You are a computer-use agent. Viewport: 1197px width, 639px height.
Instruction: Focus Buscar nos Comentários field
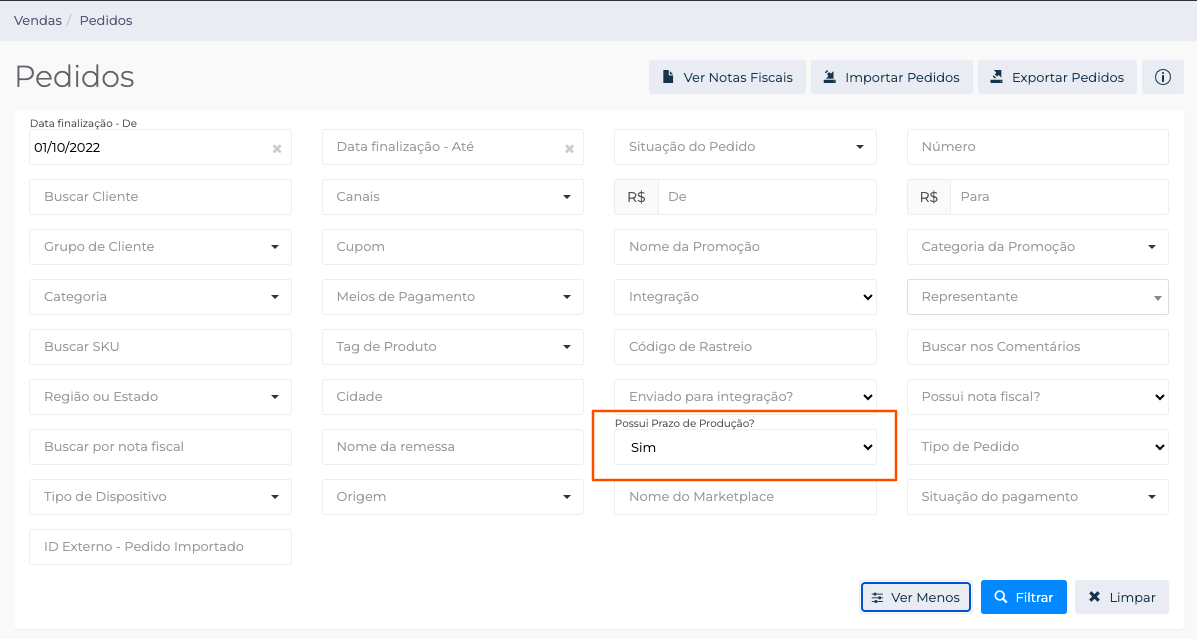pos(1037,347)
